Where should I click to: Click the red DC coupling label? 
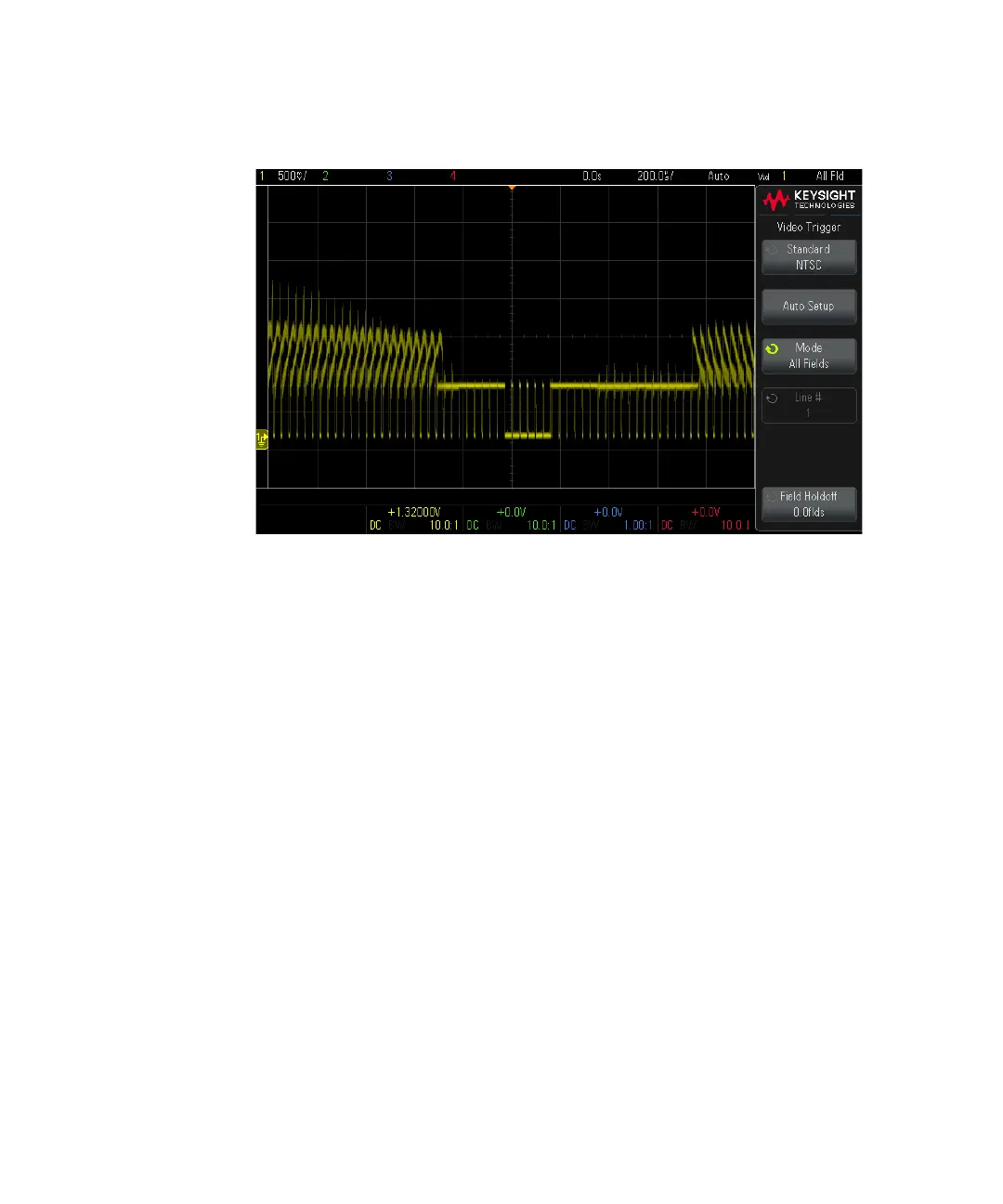pos(667,525)
